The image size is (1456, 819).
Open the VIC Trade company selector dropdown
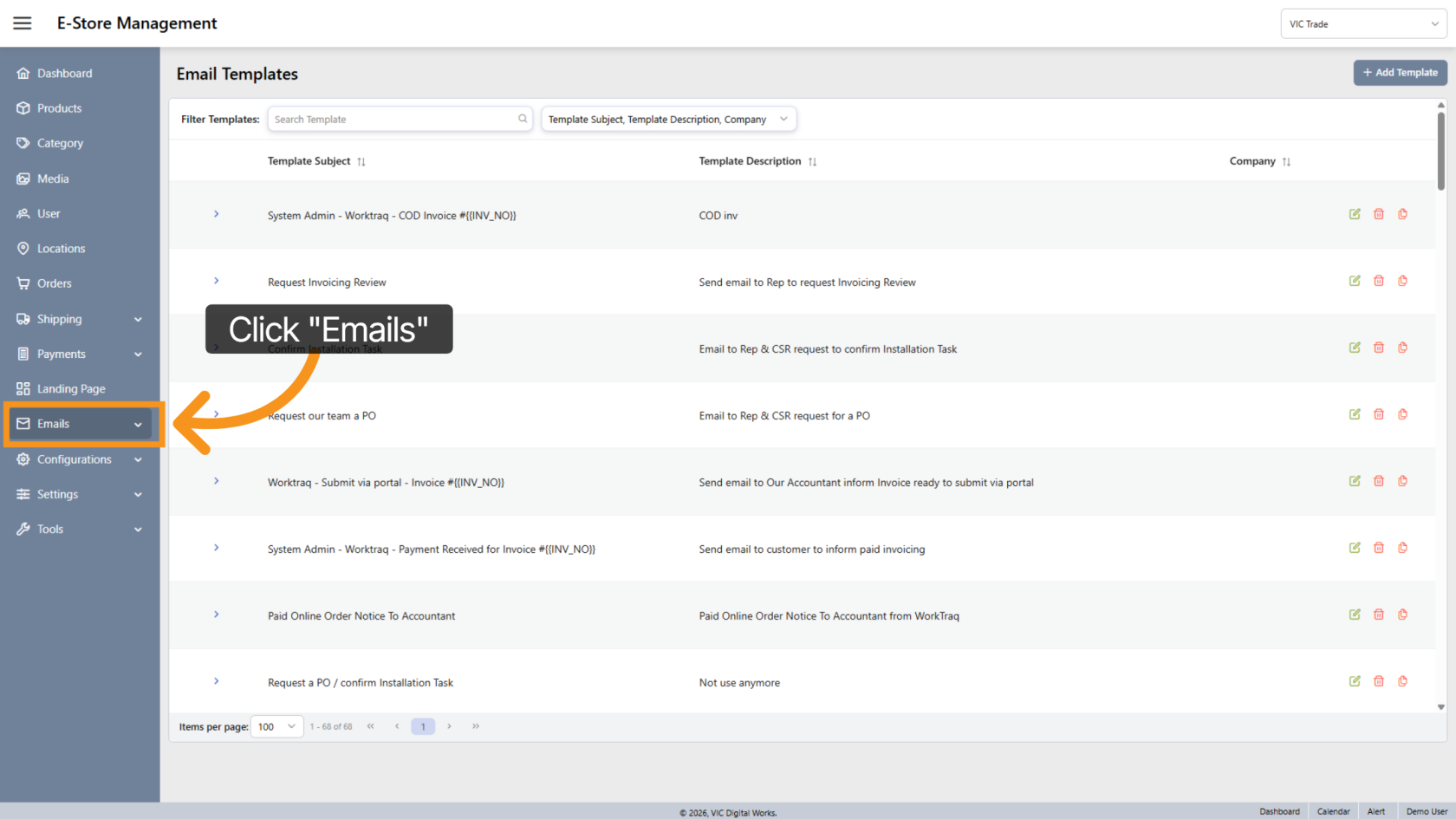click(x=1363, y=23)
